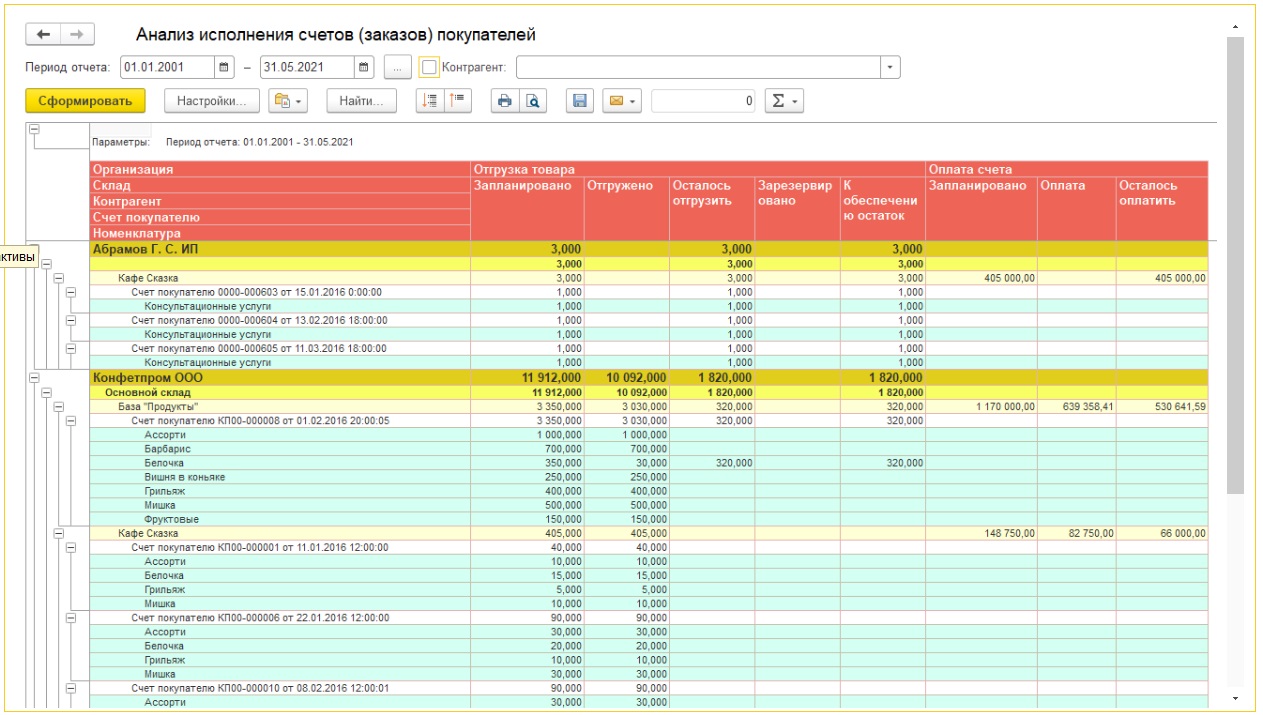Click the print icon
The height and width of the screenshot is (715, 1263).
point(505,101)
